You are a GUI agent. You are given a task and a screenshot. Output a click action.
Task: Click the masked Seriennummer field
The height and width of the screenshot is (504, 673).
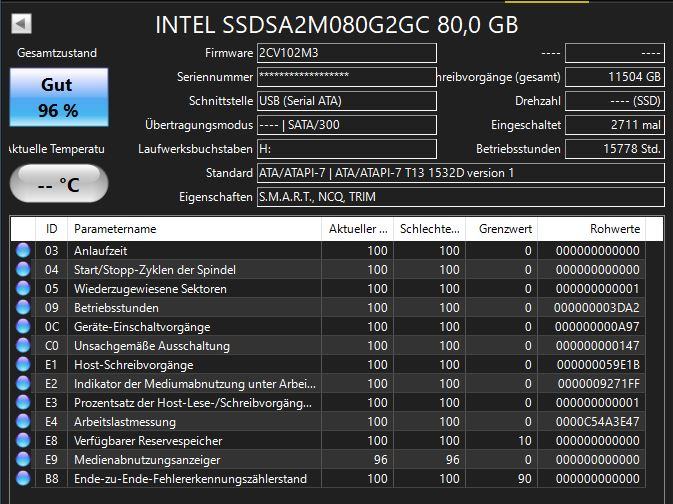pos(347,77)
